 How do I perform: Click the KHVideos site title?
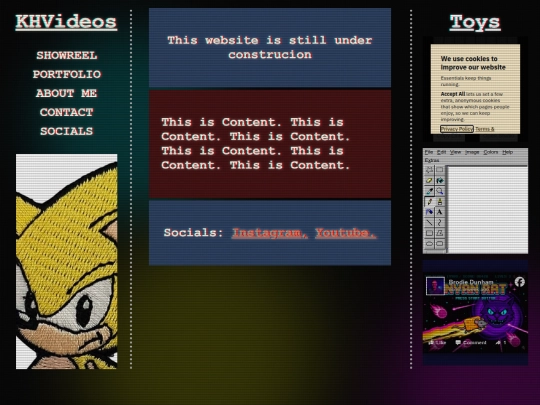(x=66, y=22)
